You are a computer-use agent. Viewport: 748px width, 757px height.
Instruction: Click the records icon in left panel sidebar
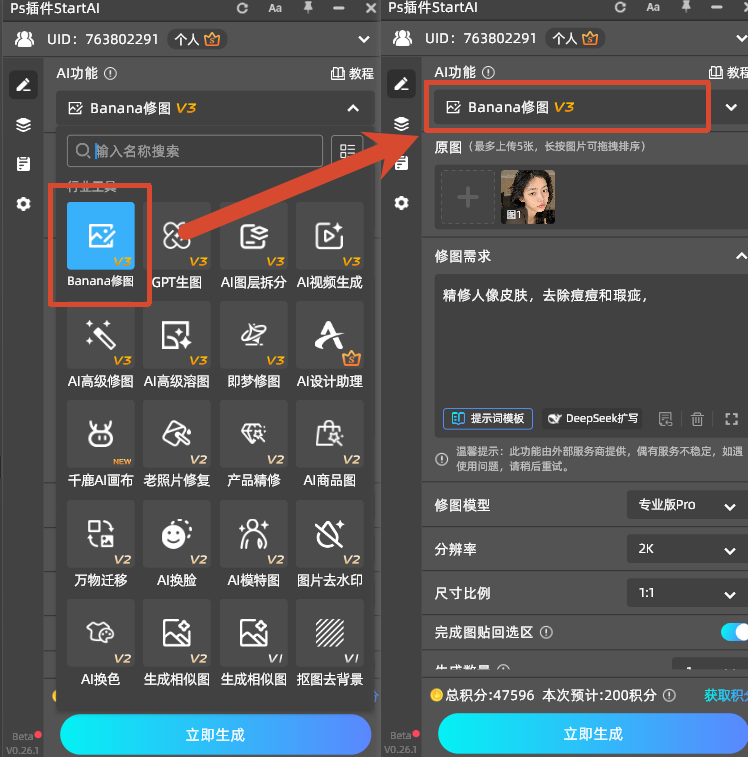tap(23, 164)
